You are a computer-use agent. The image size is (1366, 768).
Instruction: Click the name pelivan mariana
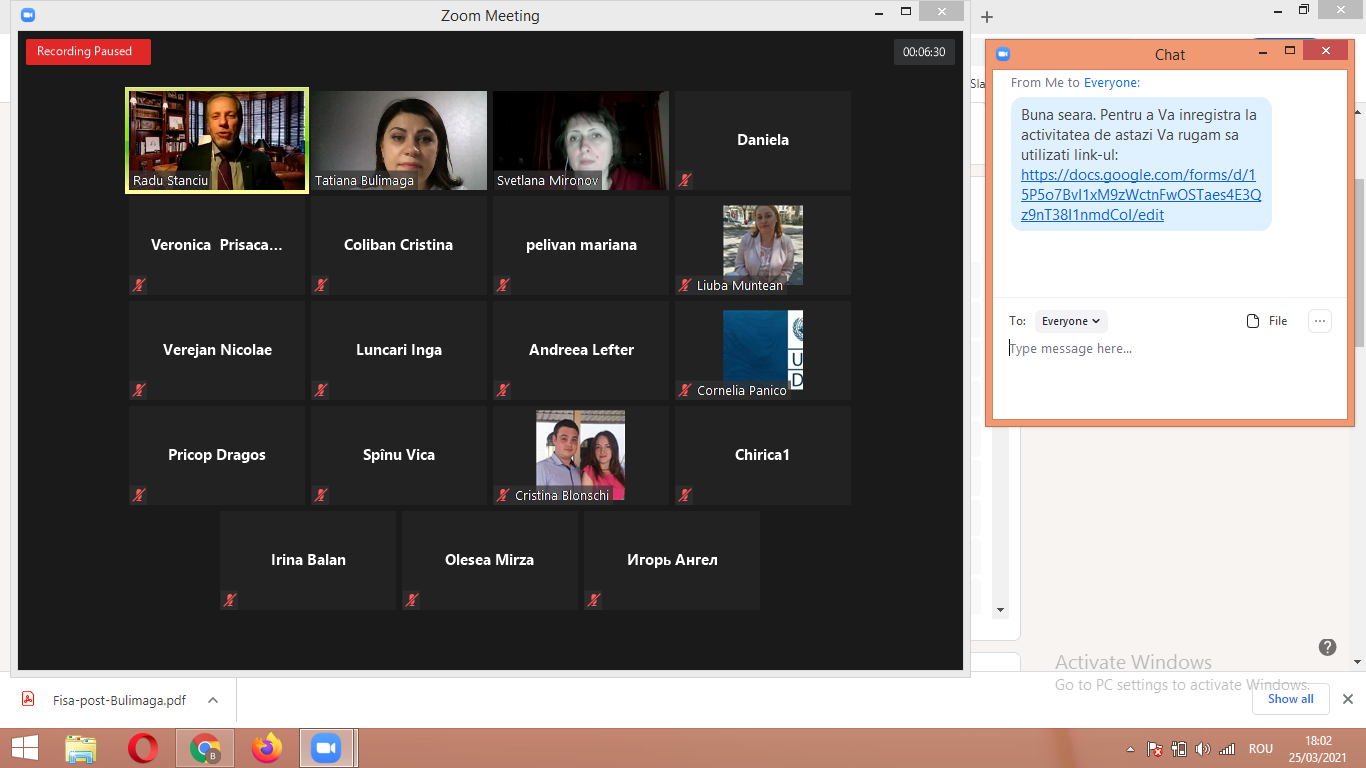click(581, 245)
